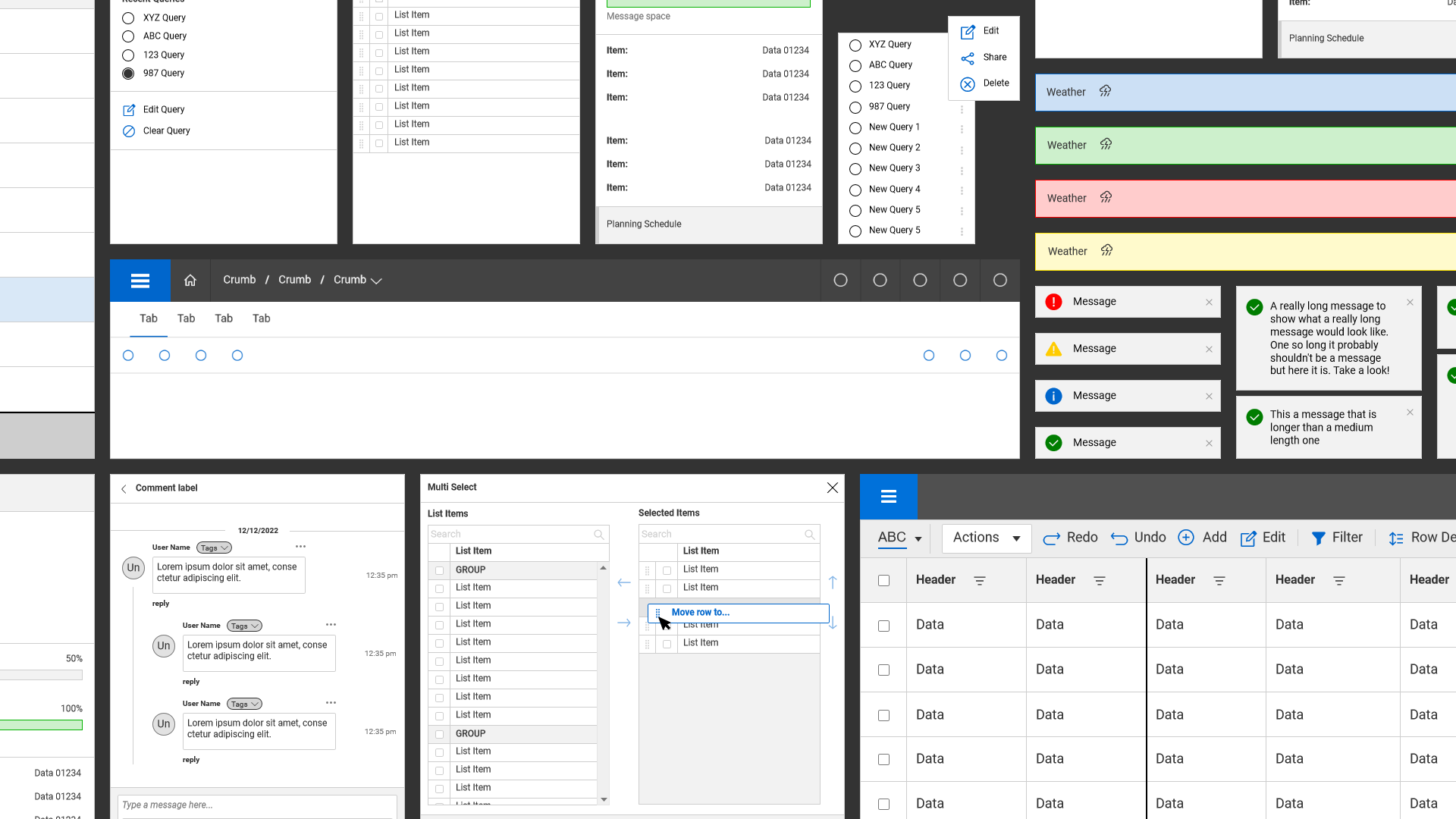This screenshot has width=1456, height=819.
Task: Click the Undo arrow icon
Action: (x=1119, y=538)
